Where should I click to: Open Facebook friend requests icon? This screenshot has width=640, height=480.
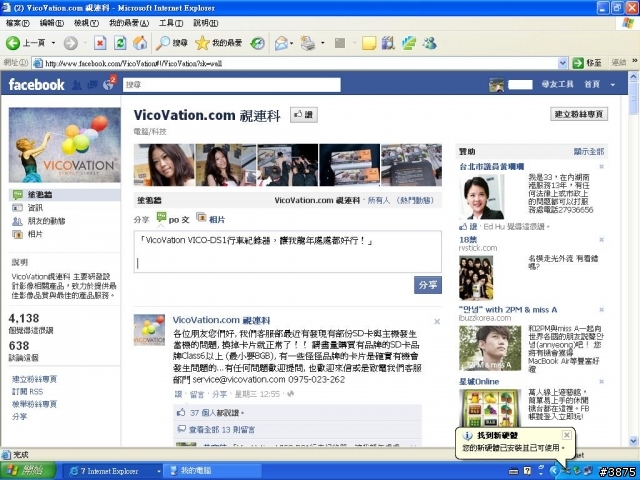[76, 85]
